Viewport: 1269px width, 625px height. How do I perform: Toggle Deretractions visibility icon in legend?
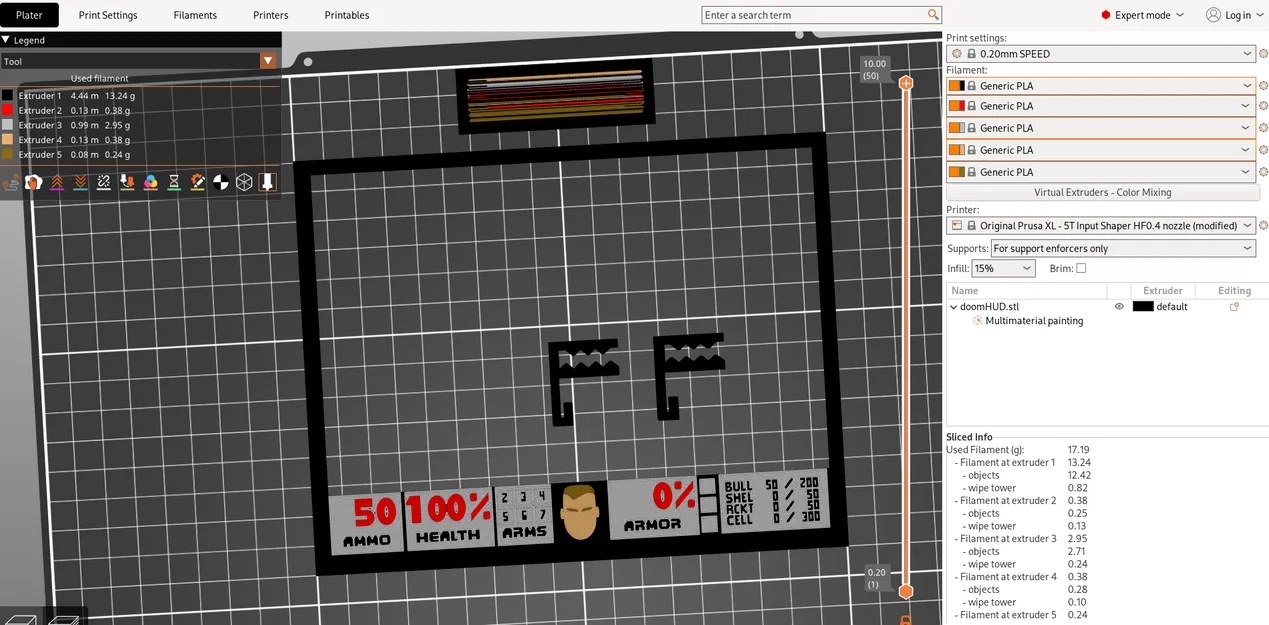tap(81, 183)
